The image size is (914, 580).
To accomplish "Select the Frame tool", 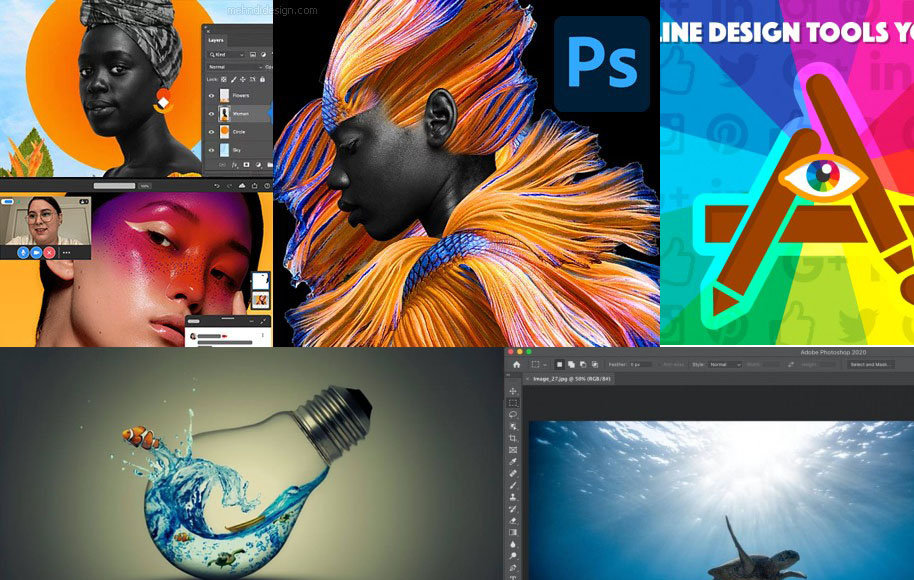I will click(513, 450).
